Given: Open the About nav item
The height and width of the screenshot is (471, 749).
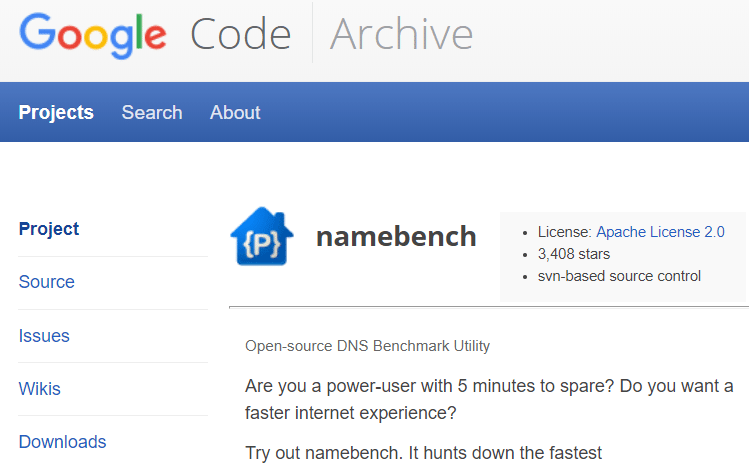Looking at the screenshot, I should click(x=235, y=112).
